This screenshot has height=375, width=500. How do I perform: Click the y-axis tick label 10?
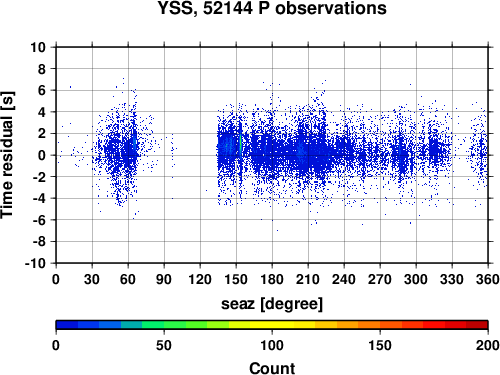[38, 47]
